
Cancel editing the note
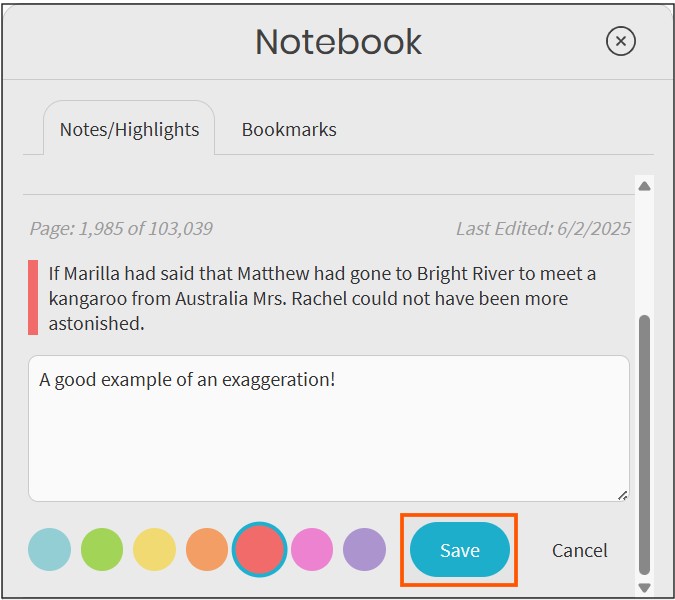pyautogui.click(x=579, y=551)
